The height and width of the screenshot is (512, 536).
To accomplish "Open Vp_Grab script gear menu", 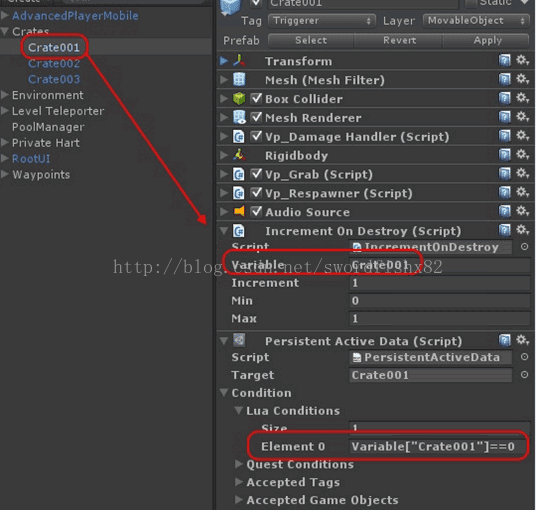I will click(522, 173).
